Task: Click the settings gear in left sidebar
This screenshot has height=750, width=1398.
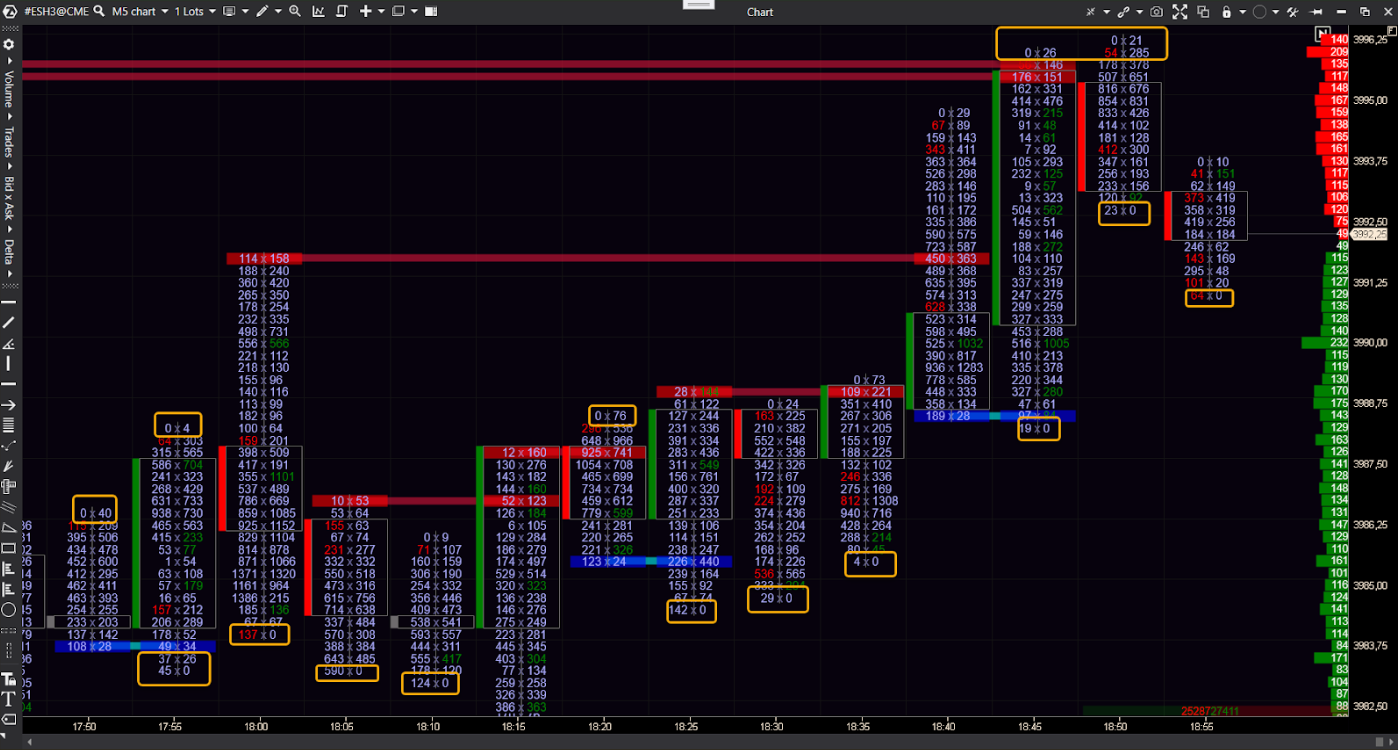Action: pos(9,45)
